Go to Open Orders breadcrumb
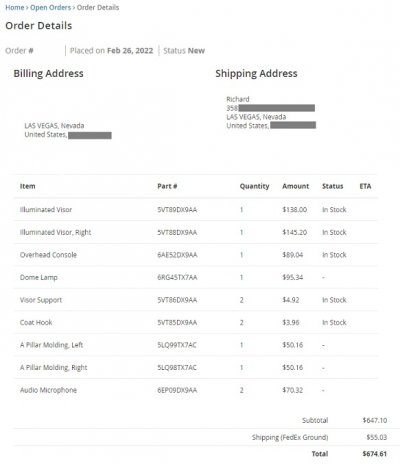400x464 pixels. click(51, 7)
